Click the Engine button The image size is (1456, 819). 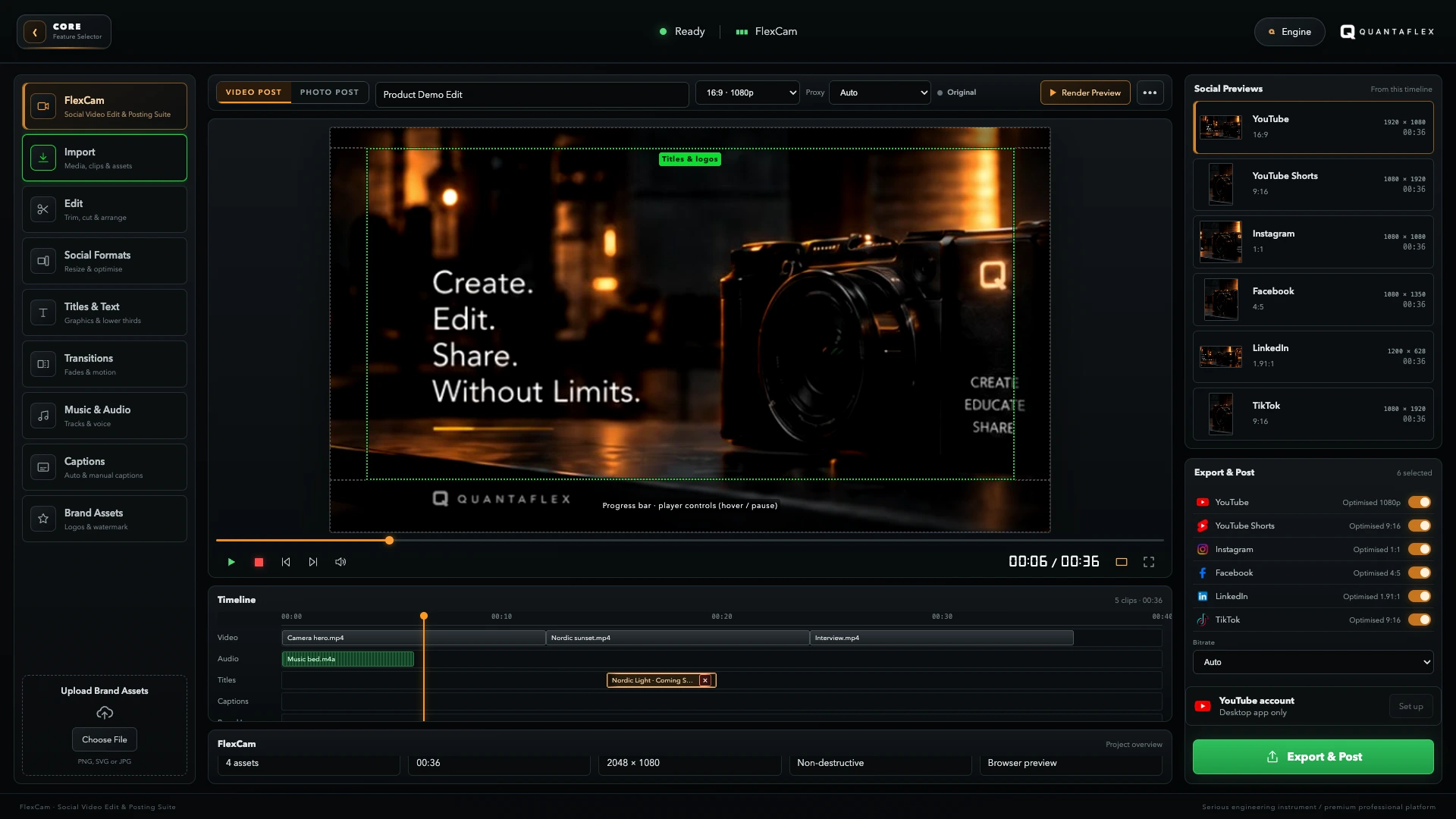[x=1289, y=32]
